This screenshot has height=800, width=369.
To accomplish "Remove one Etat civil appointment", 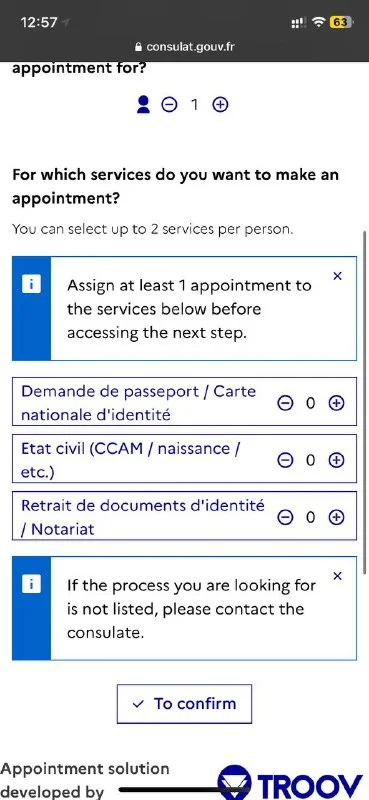I will (285, 460).
